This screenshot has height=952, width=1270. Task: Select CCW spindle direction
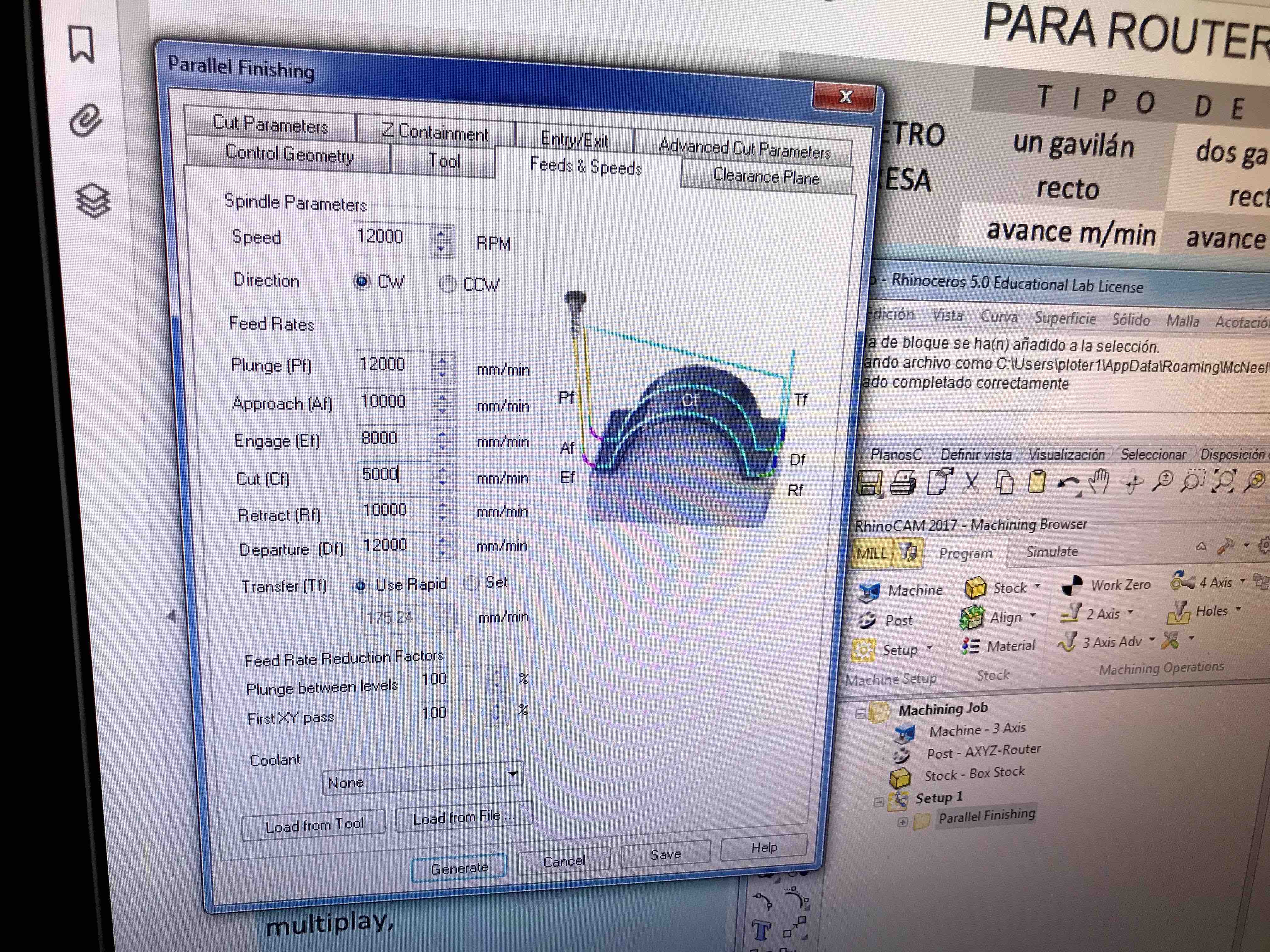pyautogui.click(x=448, y=284)
